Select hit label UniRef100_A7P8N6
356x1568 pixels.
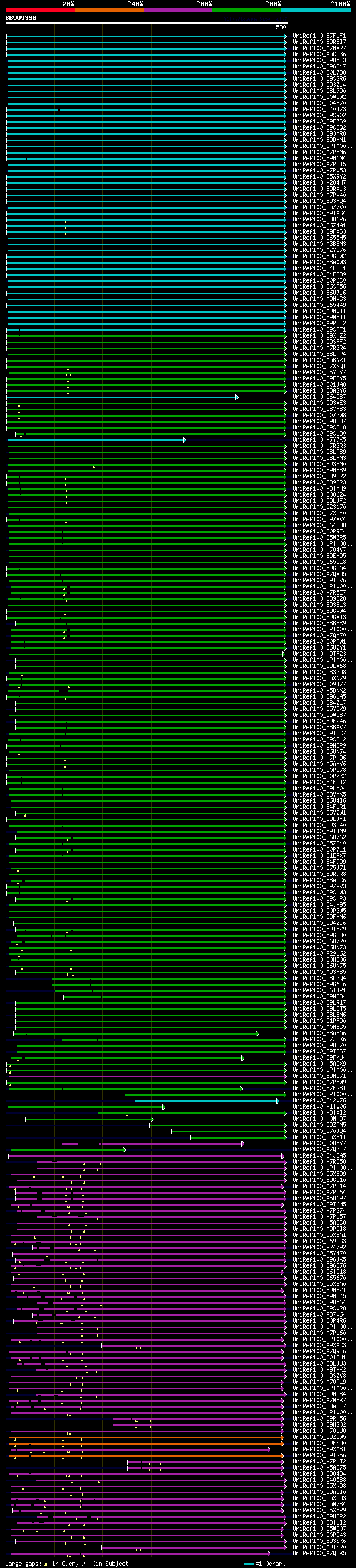pos(319,152)
